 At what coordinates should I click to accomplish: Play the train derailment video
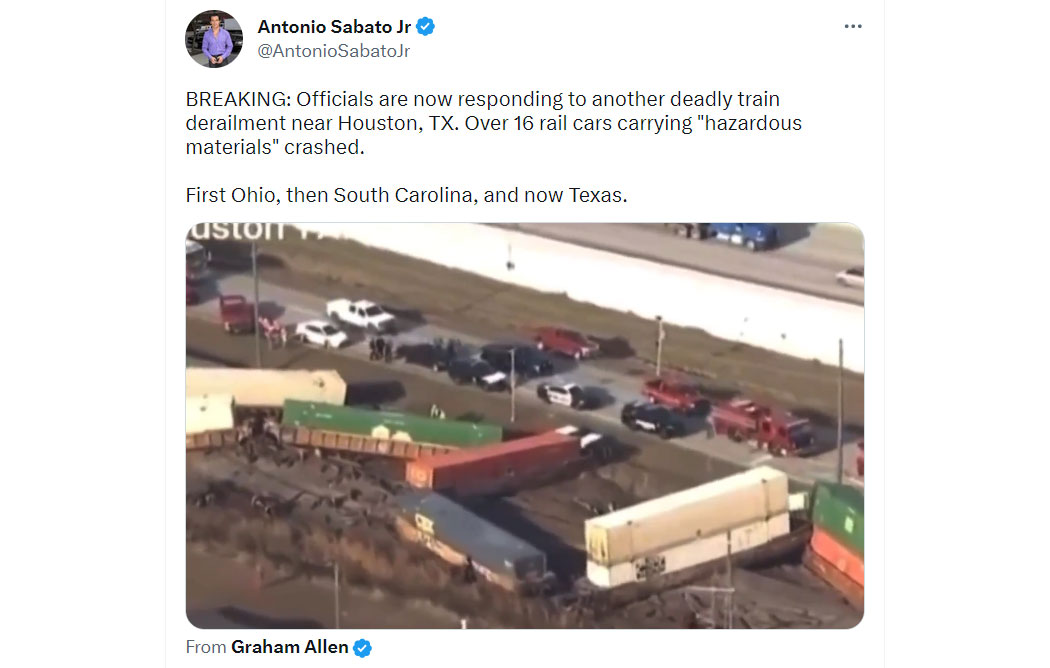pyautogui.click(x=524, y=426)
